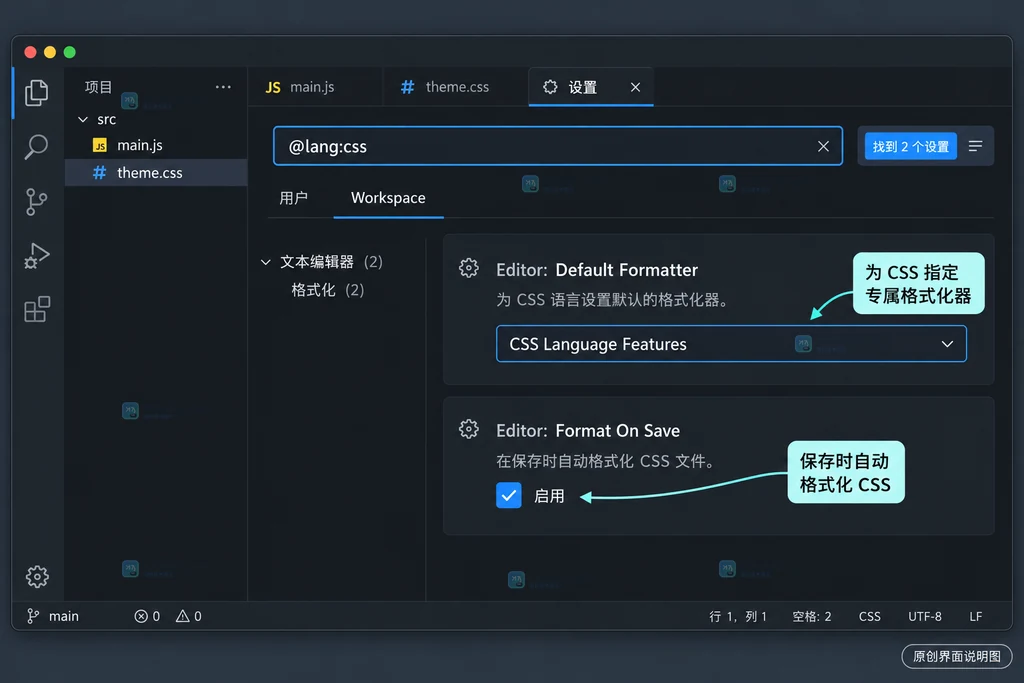The height and width of the screenshot is (683, 1024).
Task: Select the 设置 editor tab
Action: click(591, 87)
